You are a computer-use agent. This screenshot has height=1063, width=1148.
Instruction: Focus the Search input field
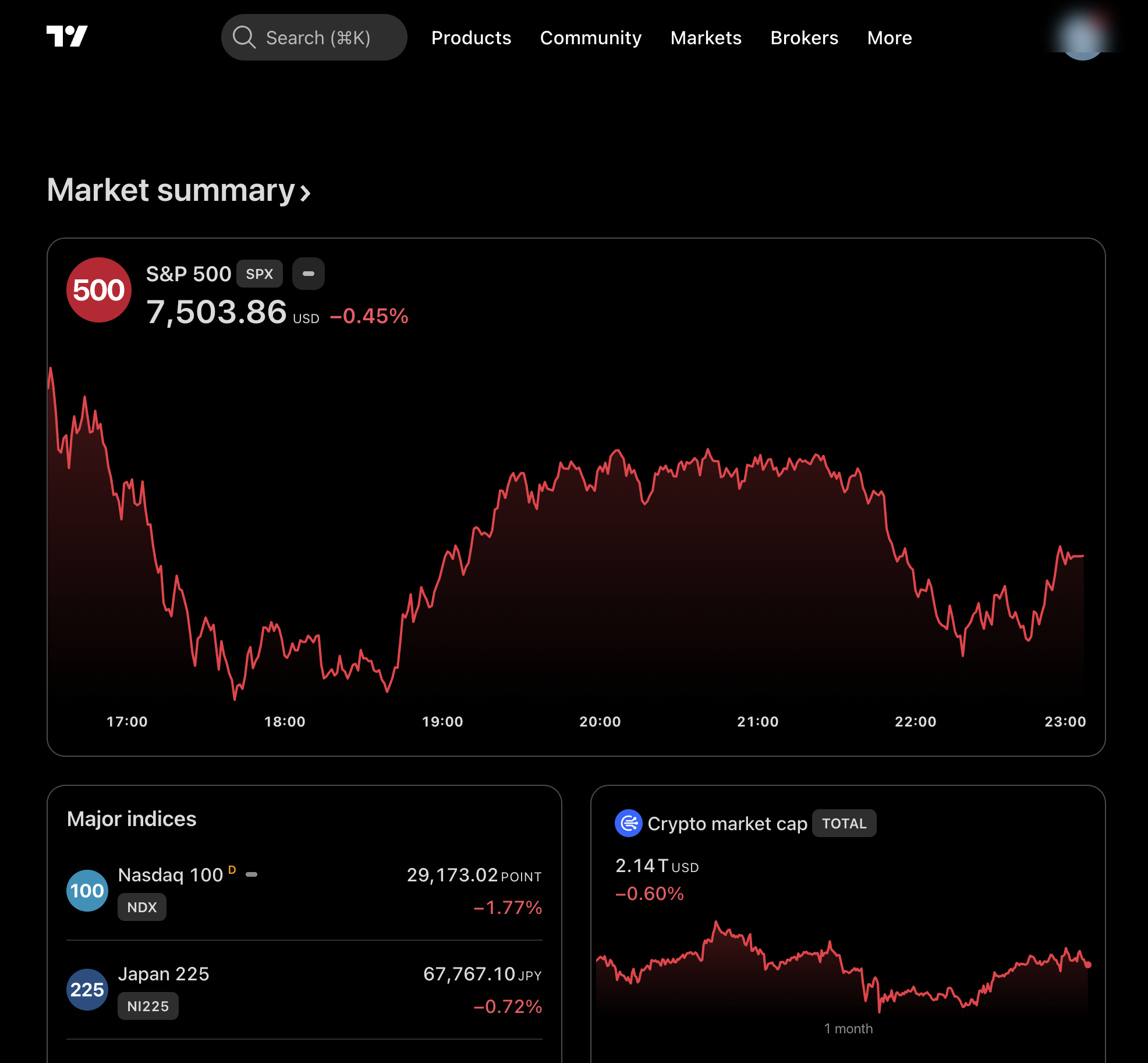tap(314, 37)
